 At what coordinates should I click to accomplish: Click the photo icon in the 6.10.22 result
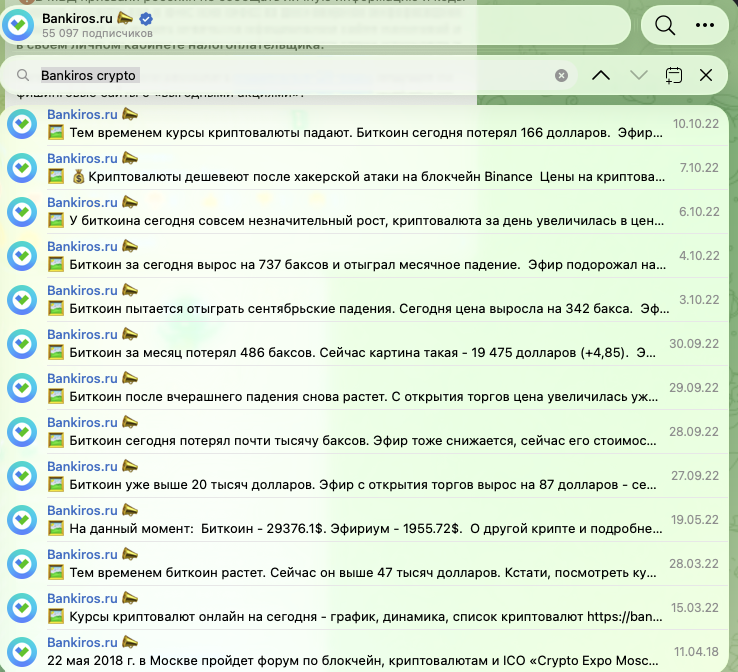click(x=56, y=220)
